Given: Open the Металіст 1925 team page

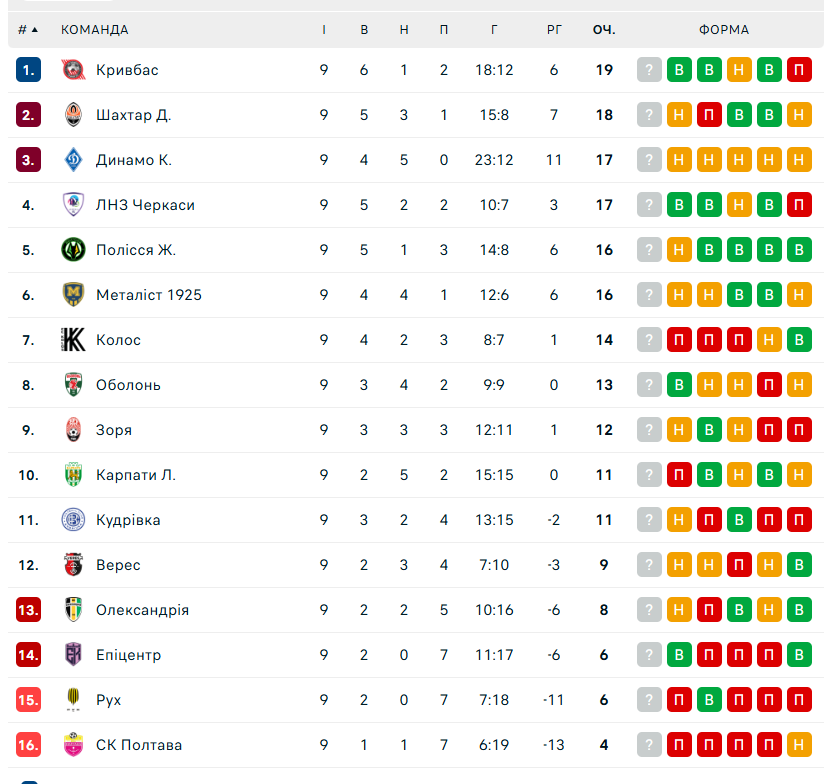Looking at the screenshot, I should click(x=149, y=295).
